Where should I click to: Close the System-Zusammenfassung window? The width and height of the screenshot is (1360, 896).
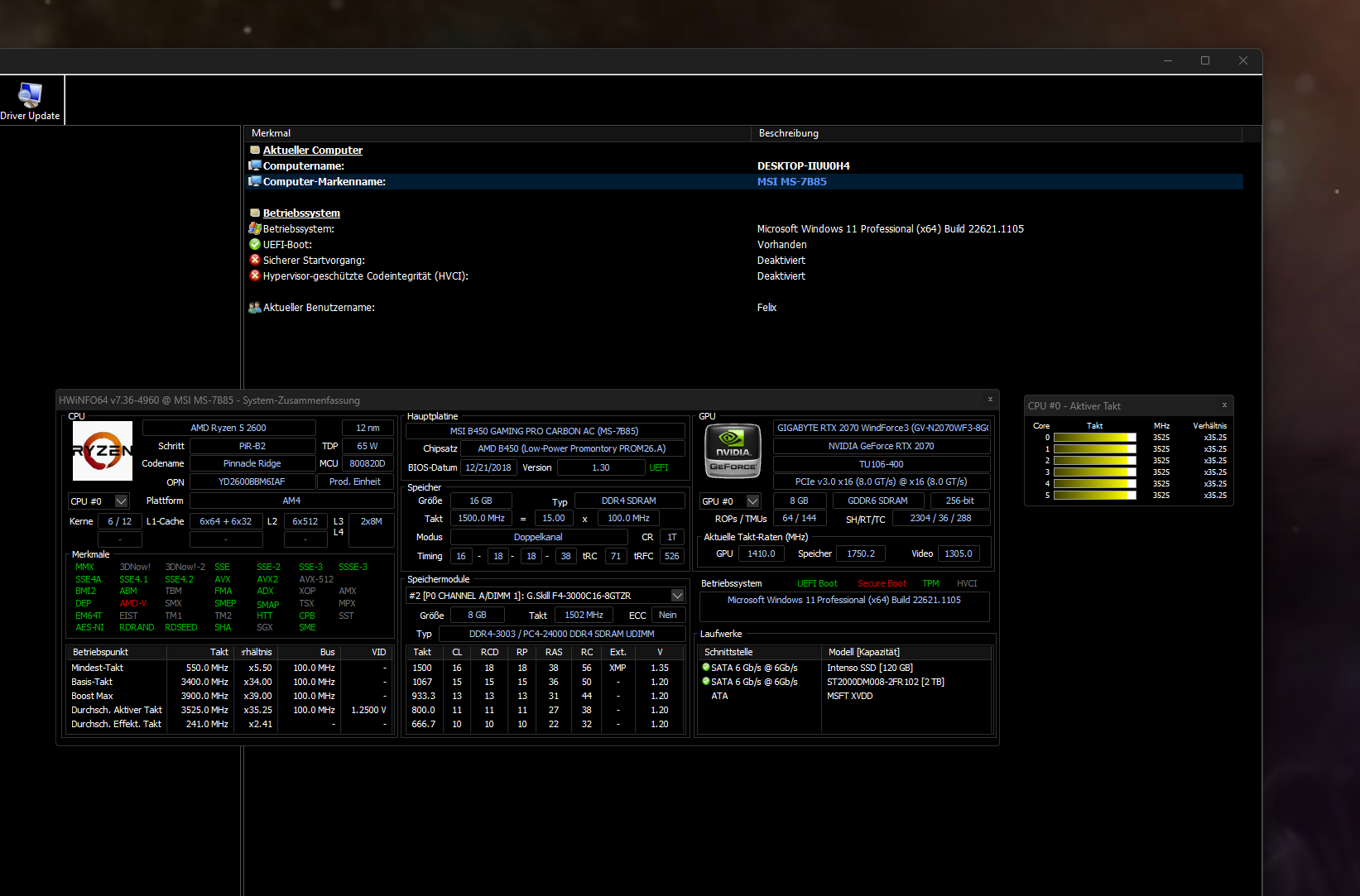pos(990,400)
